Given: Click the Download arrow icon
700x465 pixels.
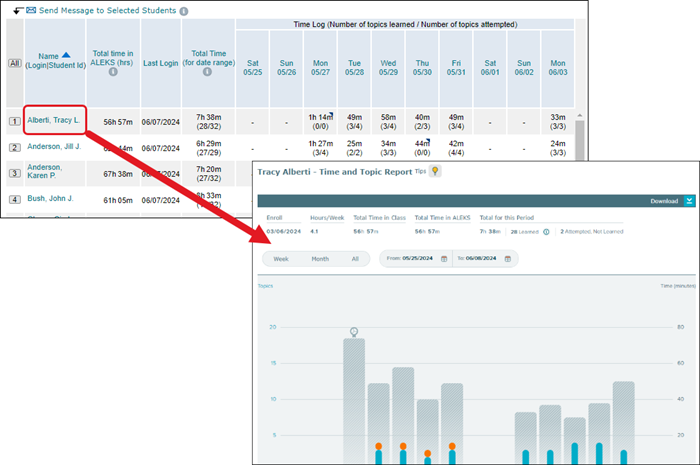Looking at the screenshot, I should click(688, 201).
